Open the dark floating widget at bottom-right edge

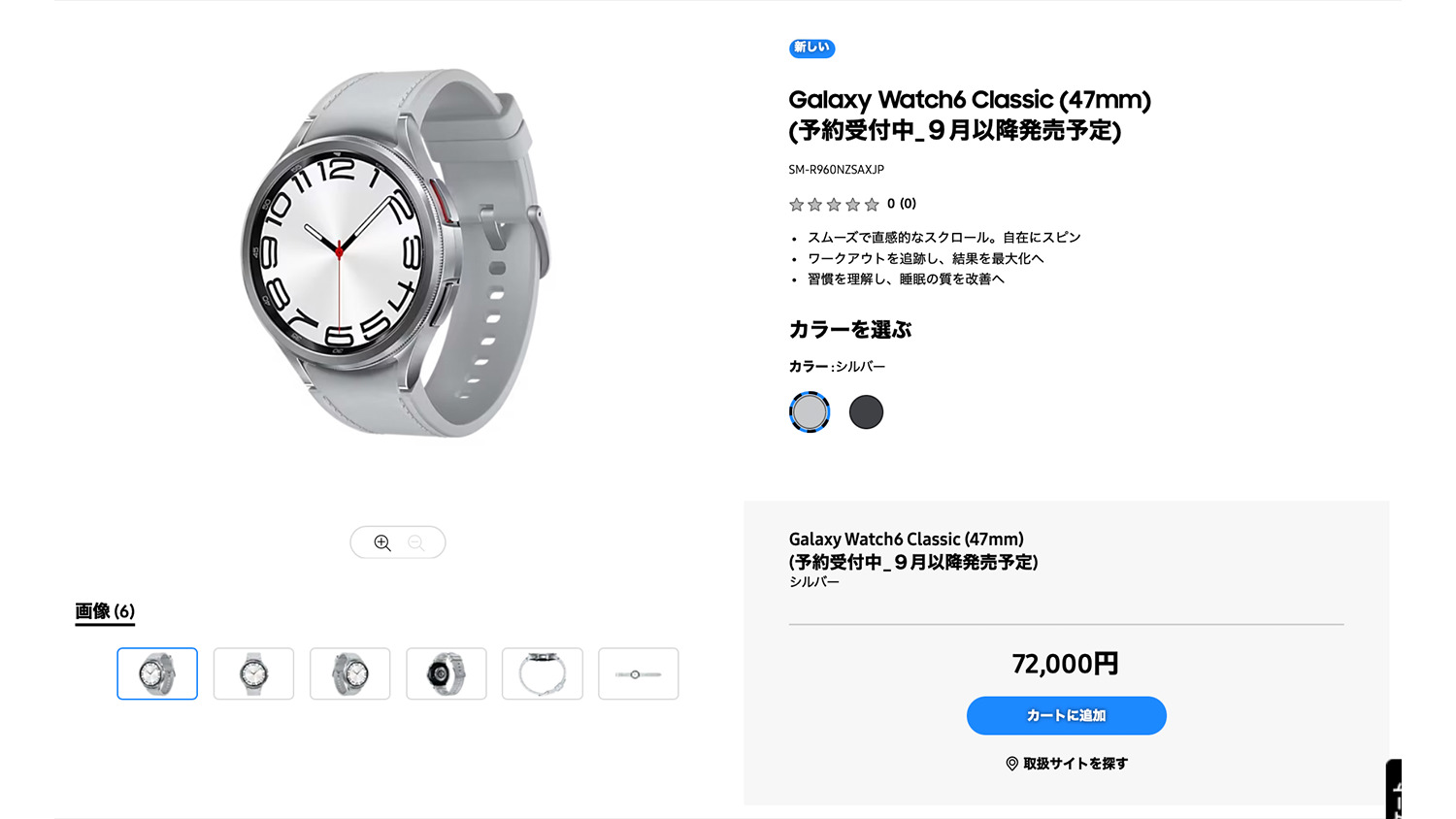tap(1394, 789)
